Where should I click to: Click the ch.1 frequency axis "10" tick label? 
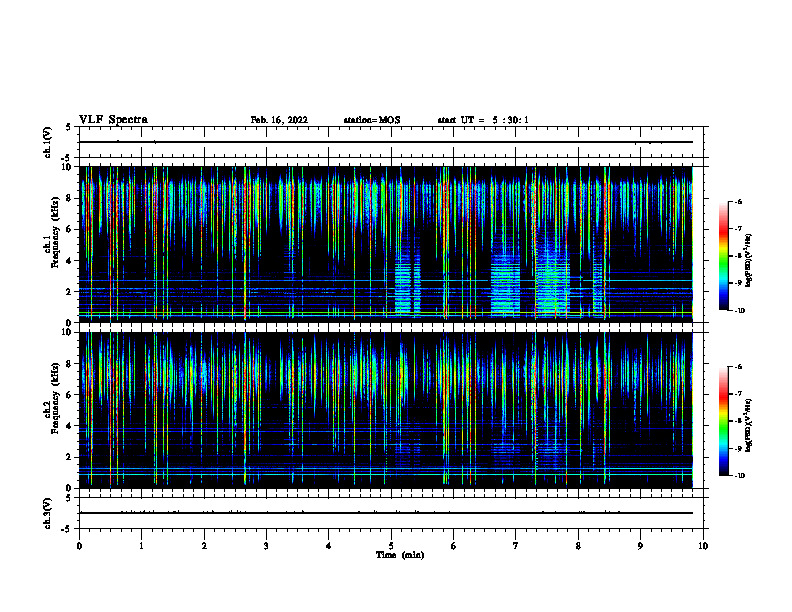pyautogui.click(x=68, y=167)
